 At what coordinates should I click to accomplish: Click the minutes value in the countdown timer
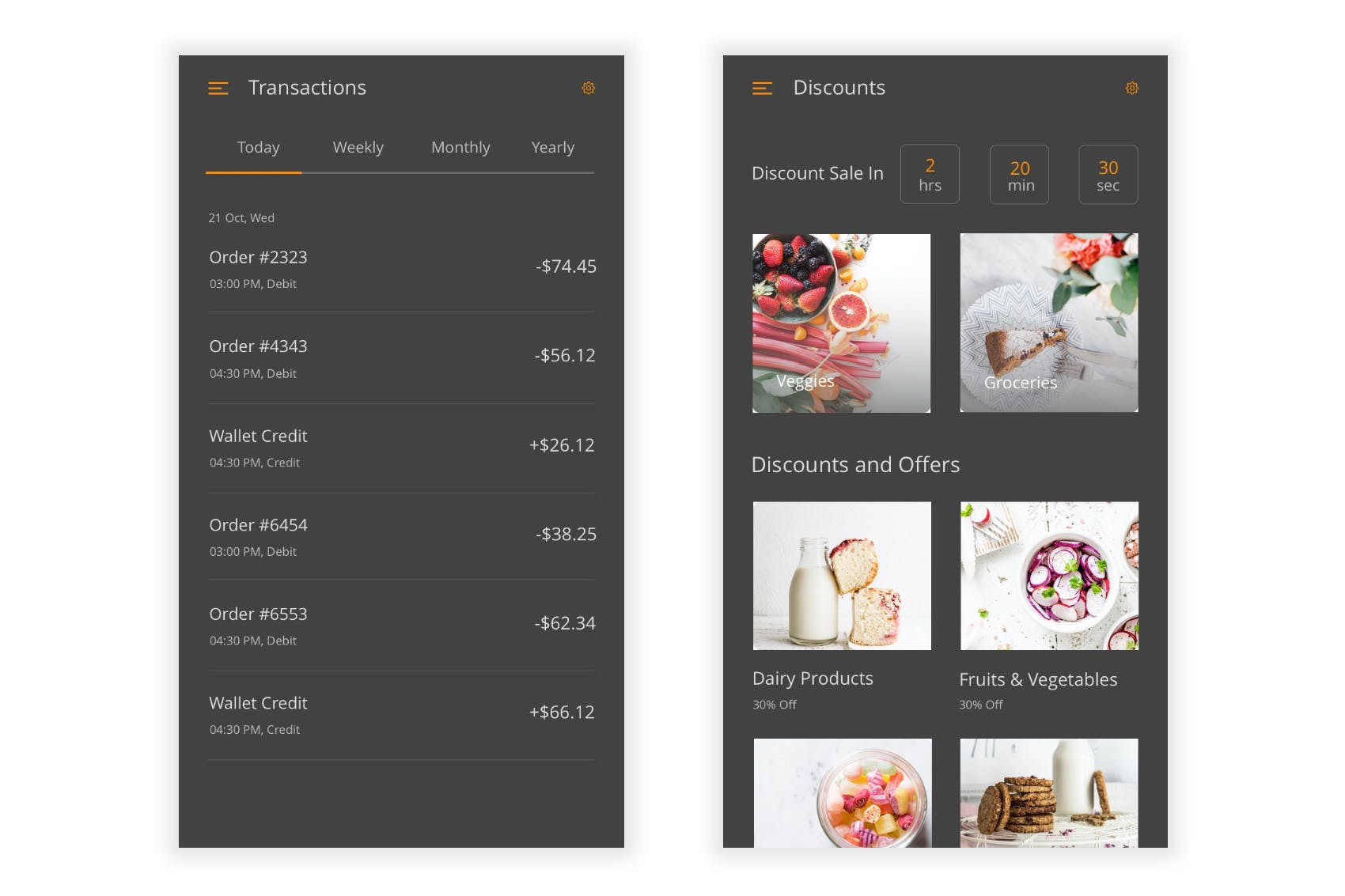click(x=1019, y=174)
